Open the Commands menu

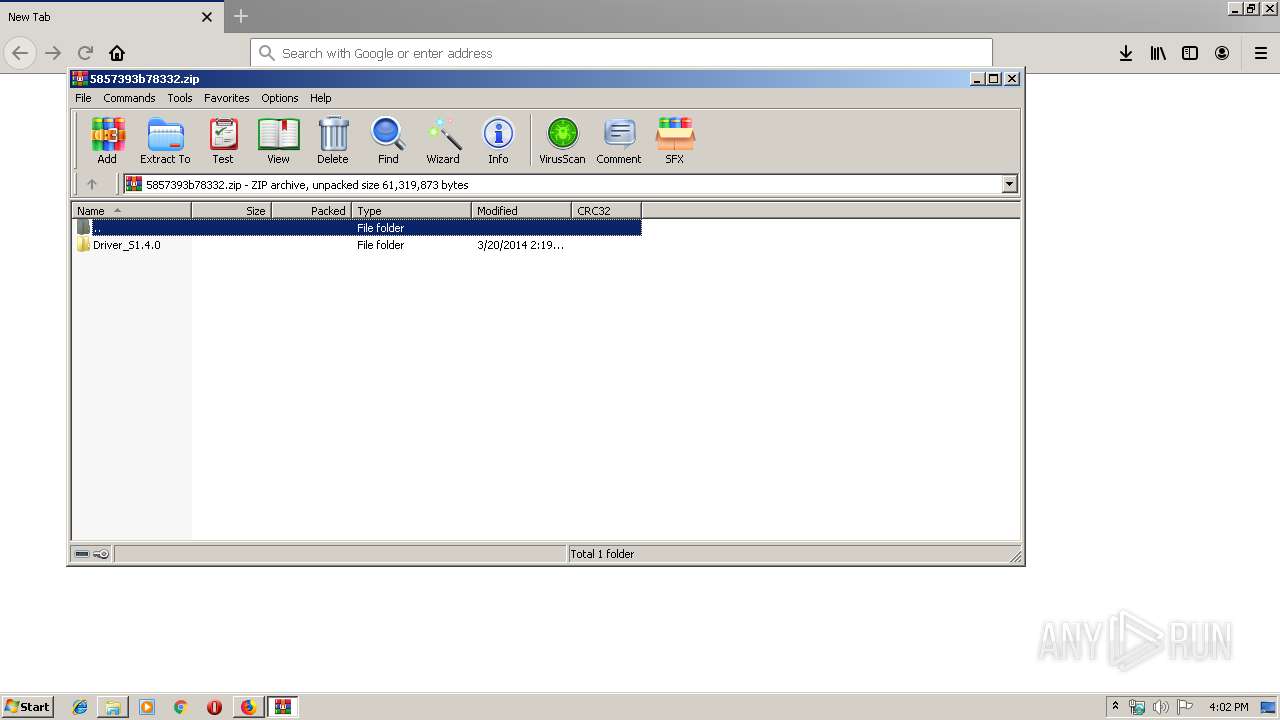click(x=129, y=98)
